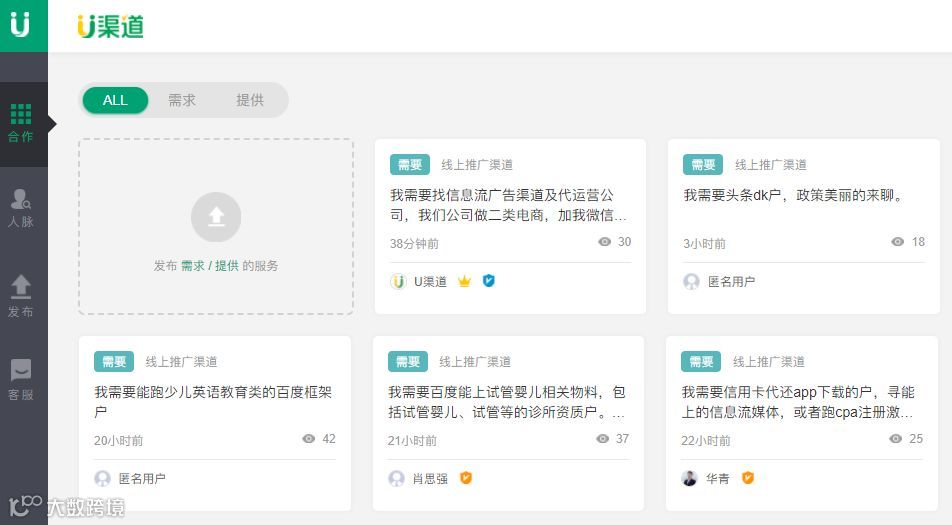This screenshot has height=525, width=952.
Task: Click 需要 tag on 头条dk户 card
Action: tap(703, 164)
